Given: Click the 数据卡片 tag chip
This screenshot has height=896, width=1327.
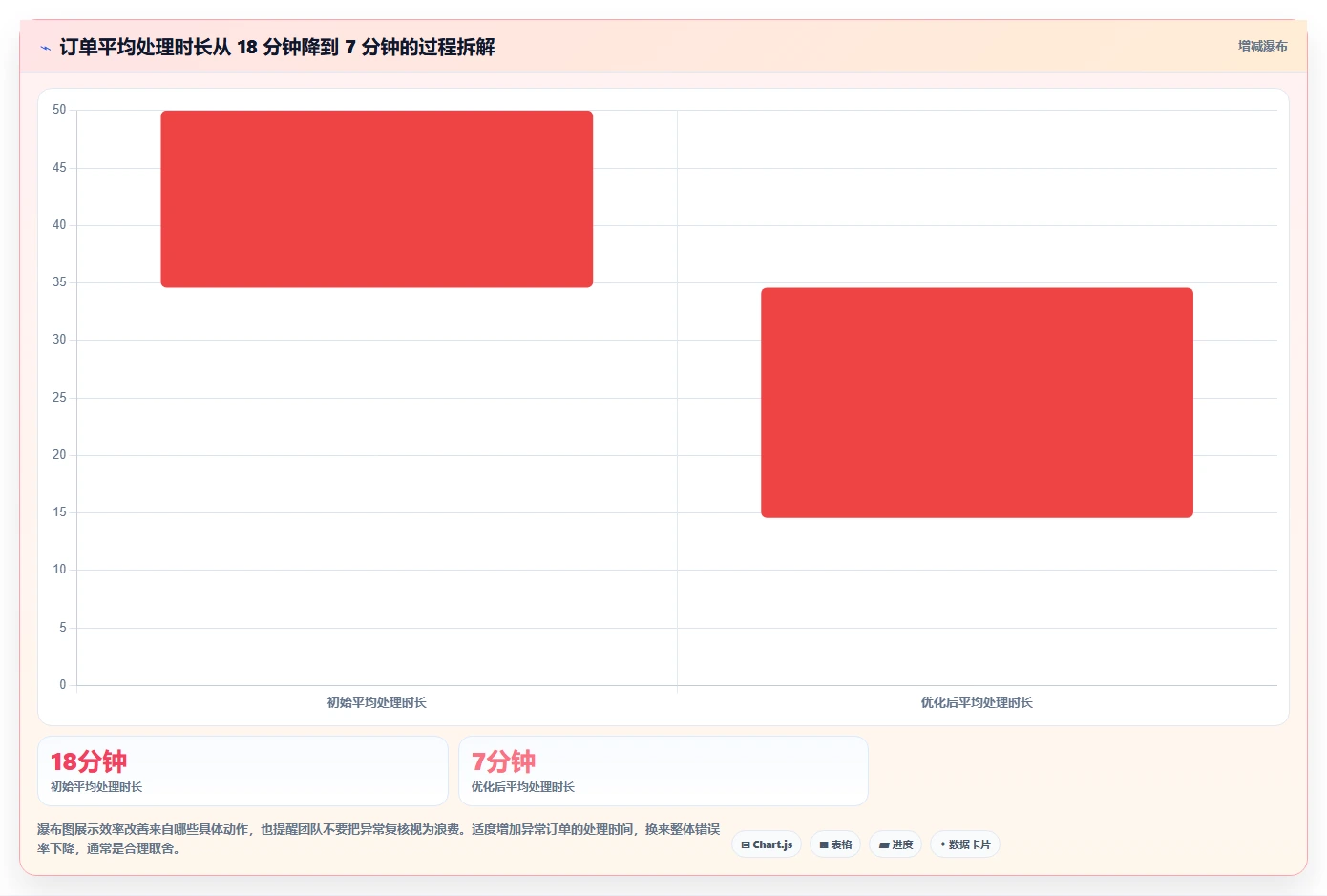Looking at the screenshot, I should click(x=965, y=844).
